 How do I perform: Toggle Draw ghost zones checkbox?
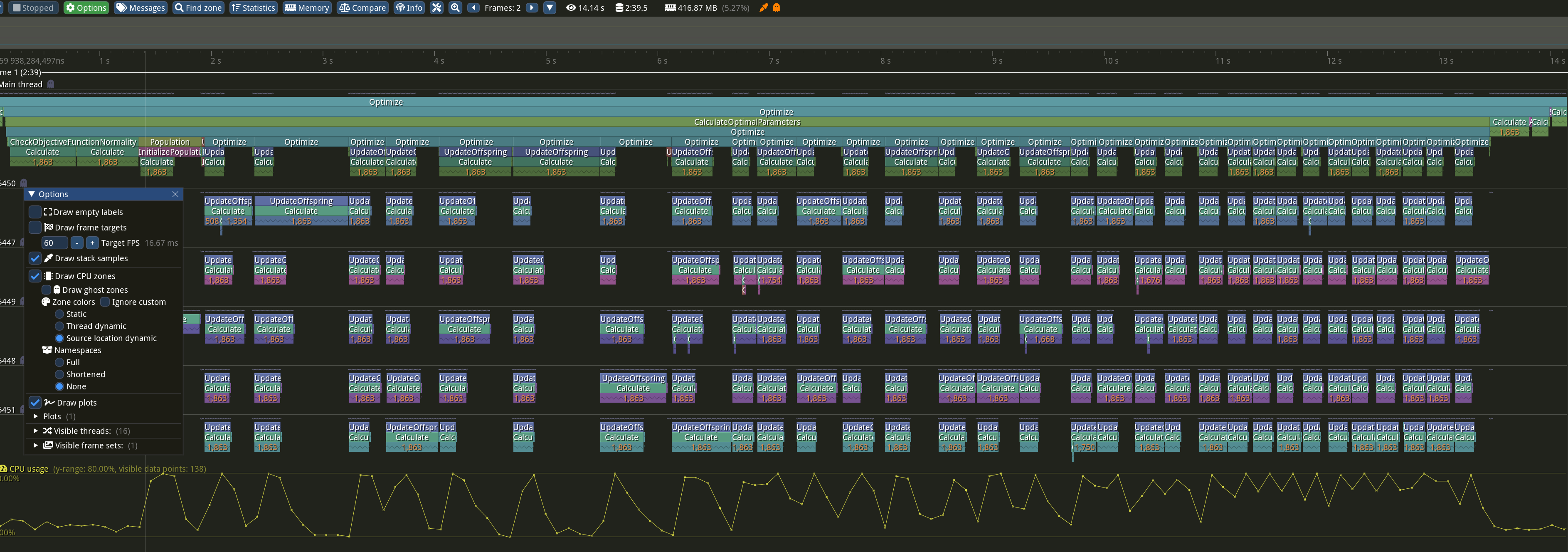47,290
